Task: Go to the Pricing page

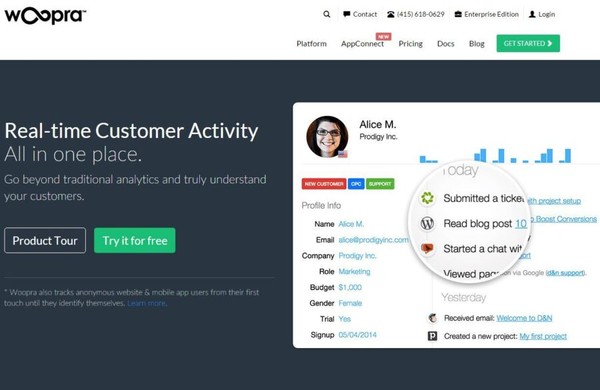Action: coord(411,44)
